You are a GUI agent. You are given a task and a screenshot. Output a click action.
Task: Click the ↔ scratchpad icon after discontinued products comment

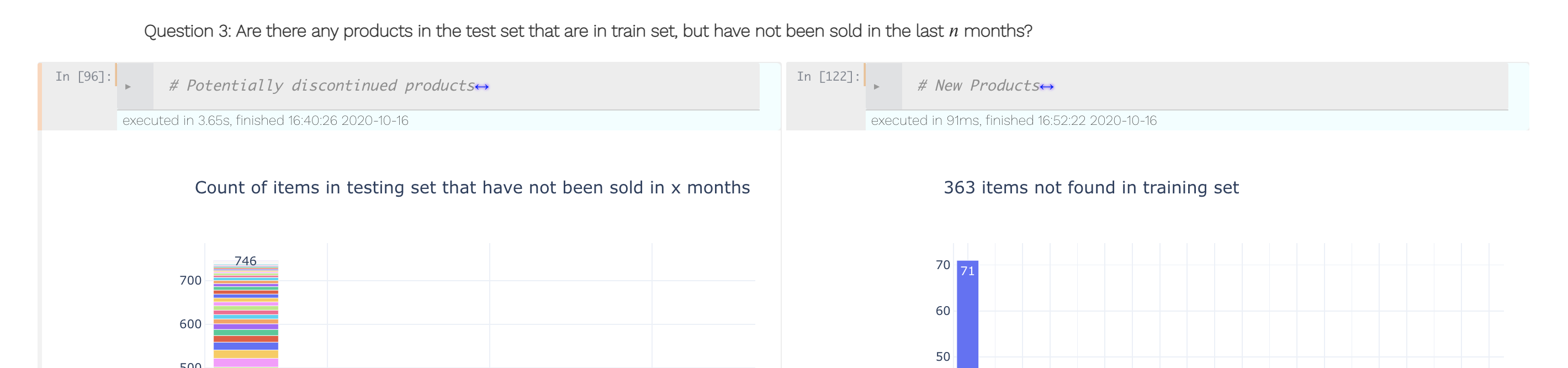483,86
